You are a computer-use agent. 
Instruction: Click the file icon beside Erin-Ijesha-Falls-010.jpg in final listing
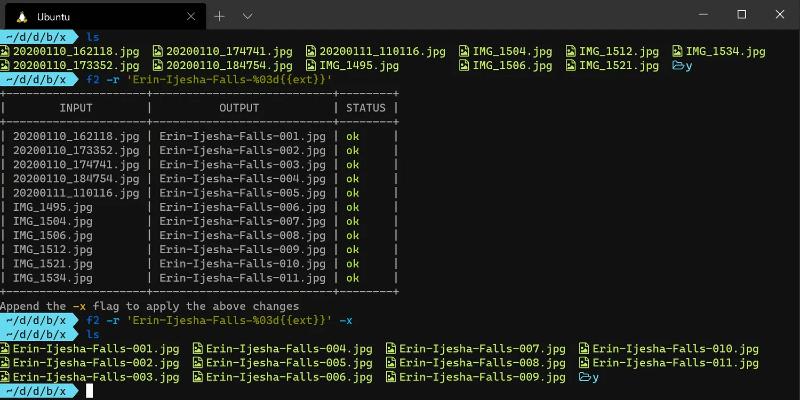tap(584, 349)
